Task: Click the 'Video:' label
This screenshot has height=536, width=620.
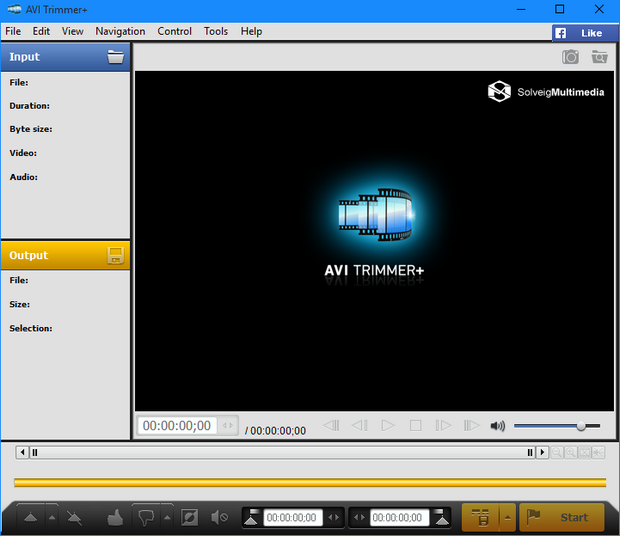Action: [23, 153]
